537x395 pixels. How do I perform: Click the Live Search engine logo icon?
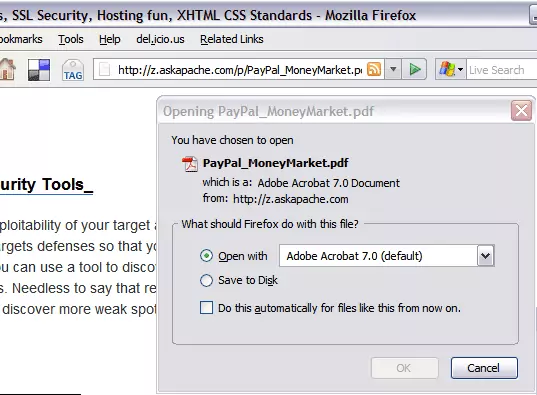coord(447,70)
